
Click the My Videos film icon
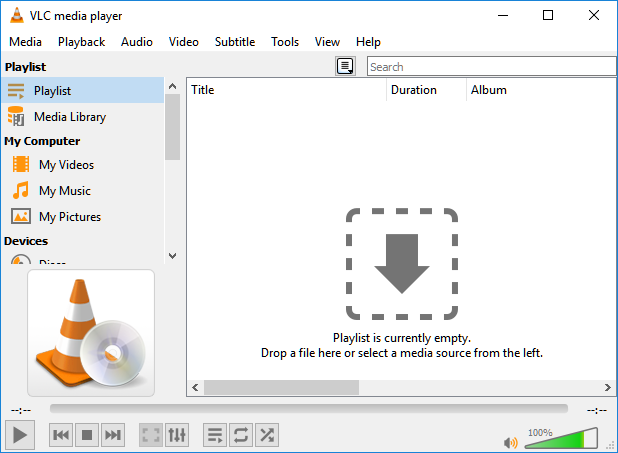pyautogui.click(x=21, y=164)
